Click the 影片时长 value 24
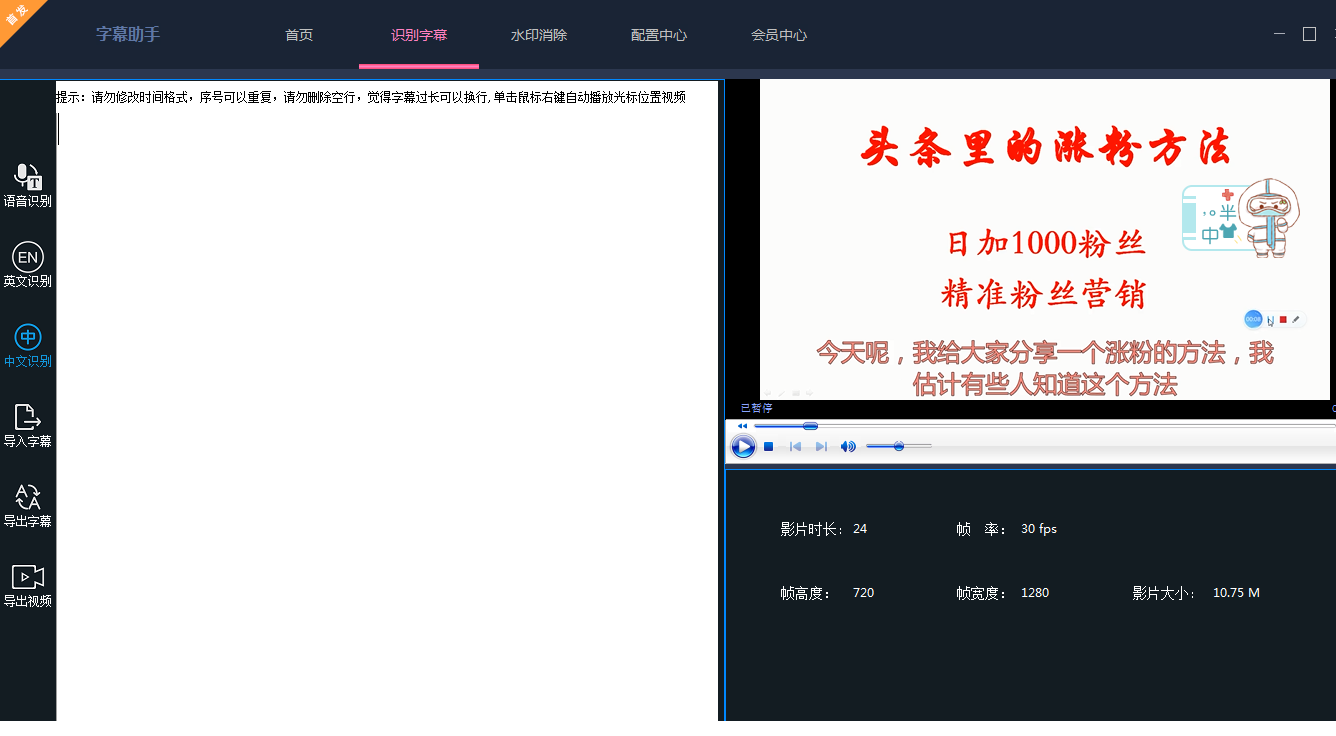Viewport: 1336px width, 736px height. tap(860, 529)
